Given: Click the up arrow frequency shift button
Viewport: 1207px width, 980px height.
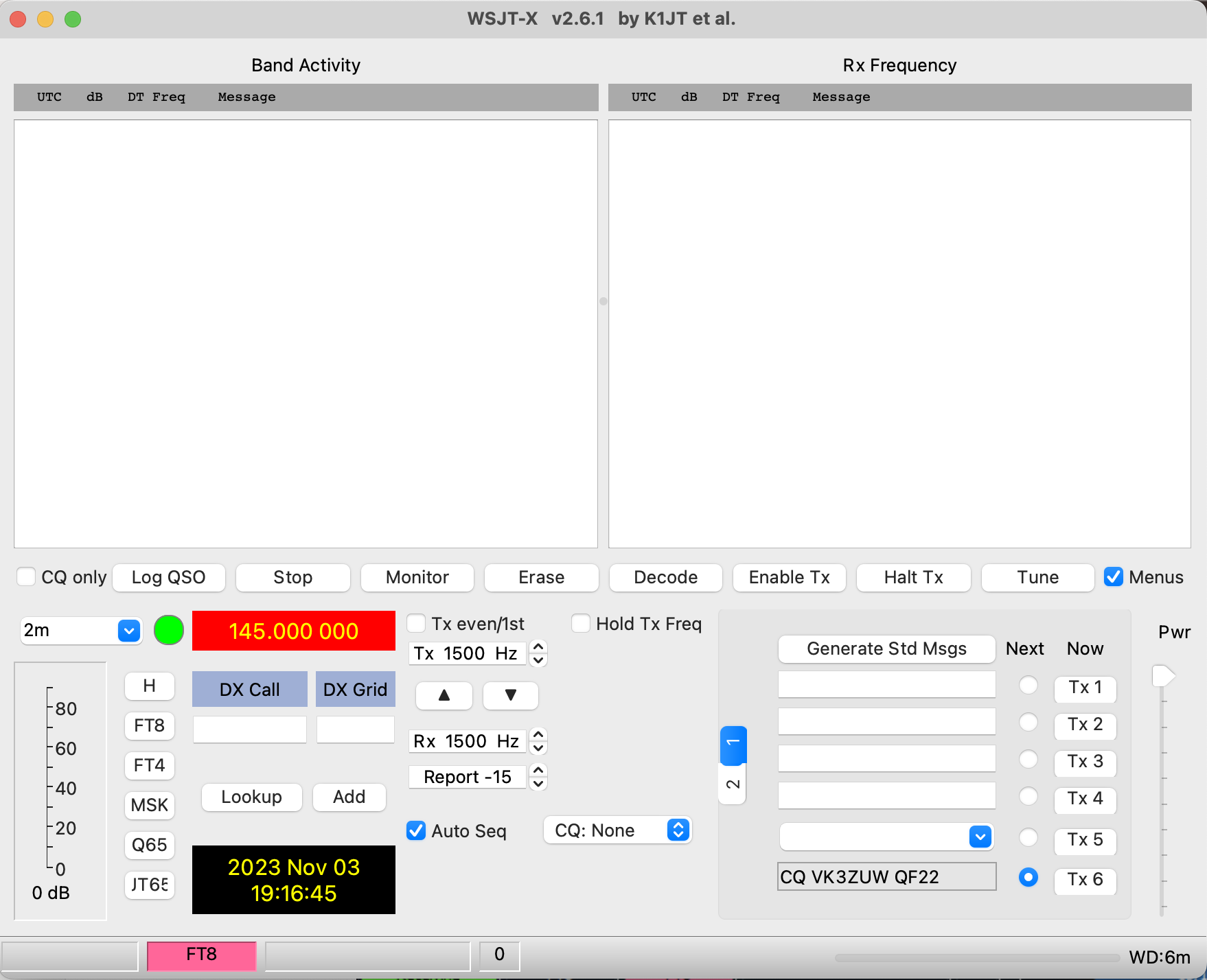Looking at the screenshot, I should click(x=444, y=695).
